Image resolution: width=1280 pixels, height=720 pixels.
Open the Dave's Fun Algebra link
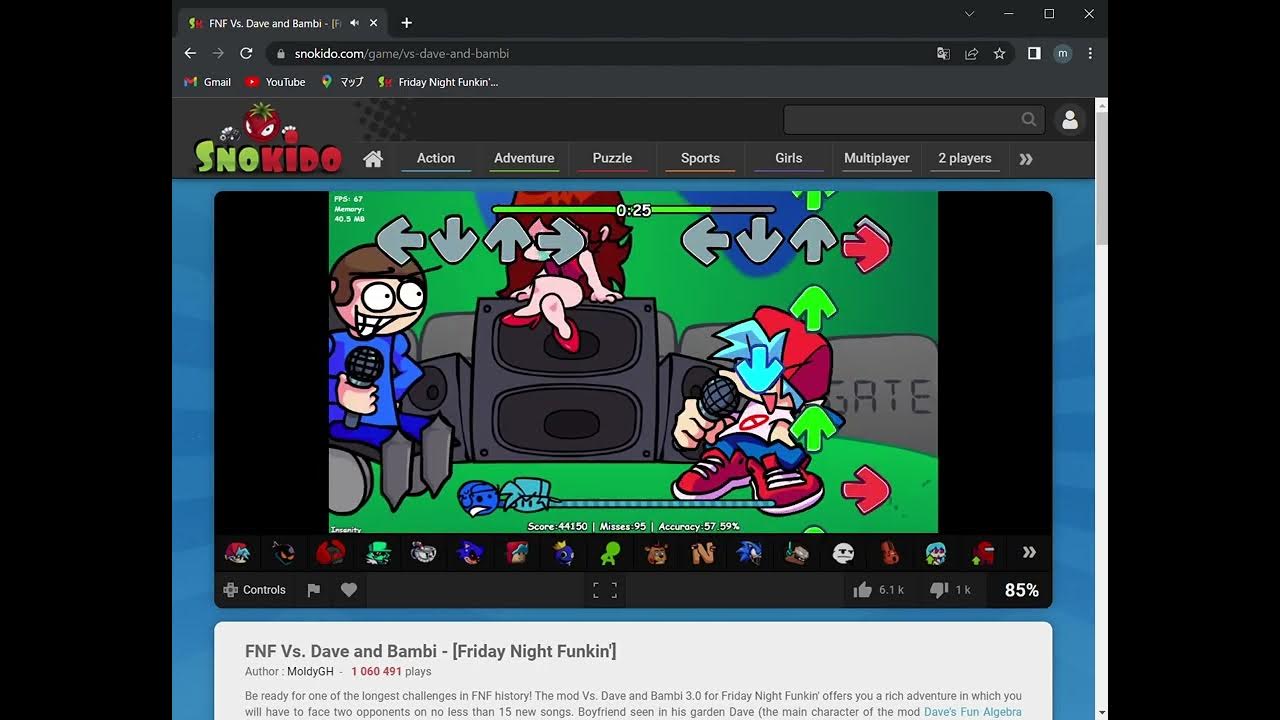point(973,712)
